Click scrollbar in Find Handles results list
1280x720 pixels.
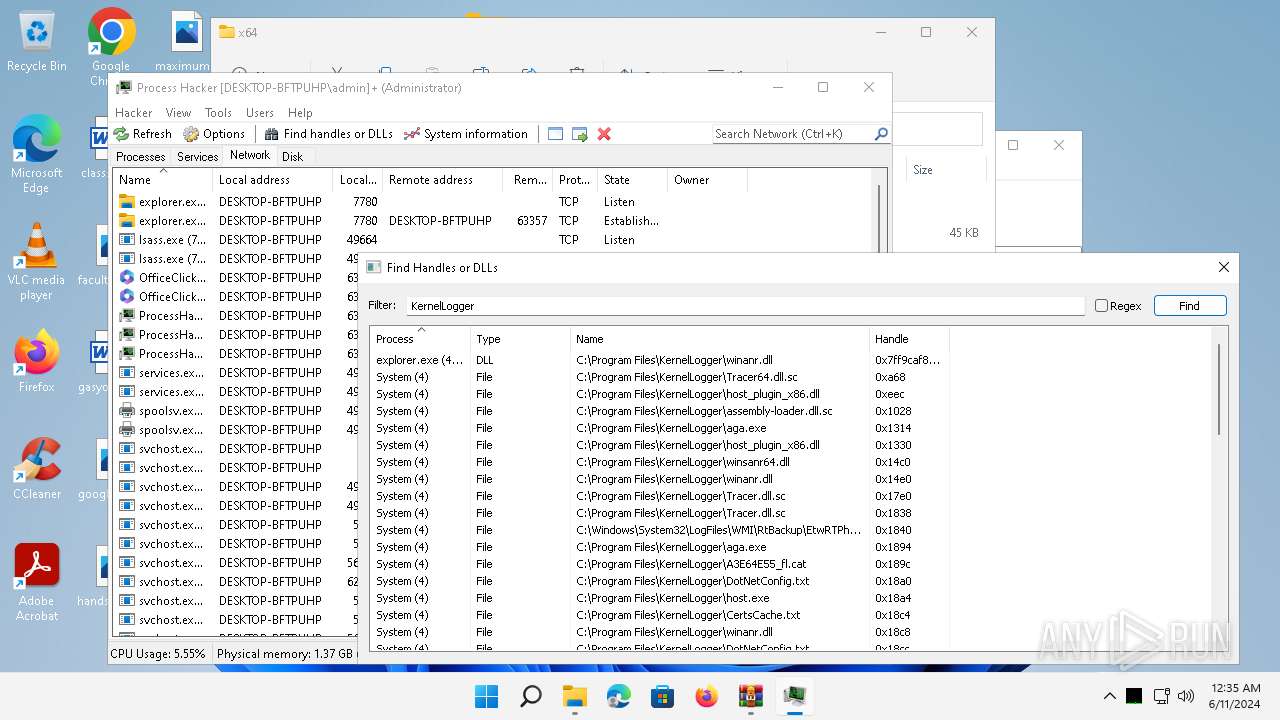pyautogui.click(x=1219, y=390)
